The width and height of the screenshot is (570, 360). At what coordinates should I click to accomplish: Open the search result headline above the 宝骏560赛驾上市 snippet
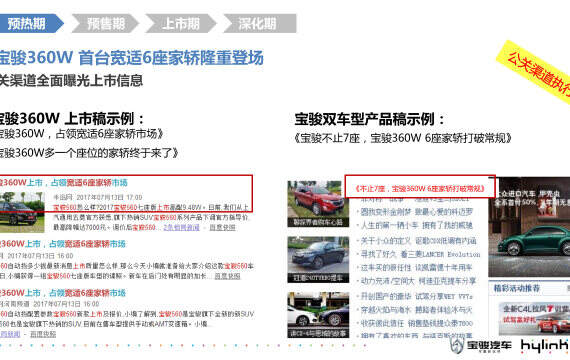click(63, 293)
